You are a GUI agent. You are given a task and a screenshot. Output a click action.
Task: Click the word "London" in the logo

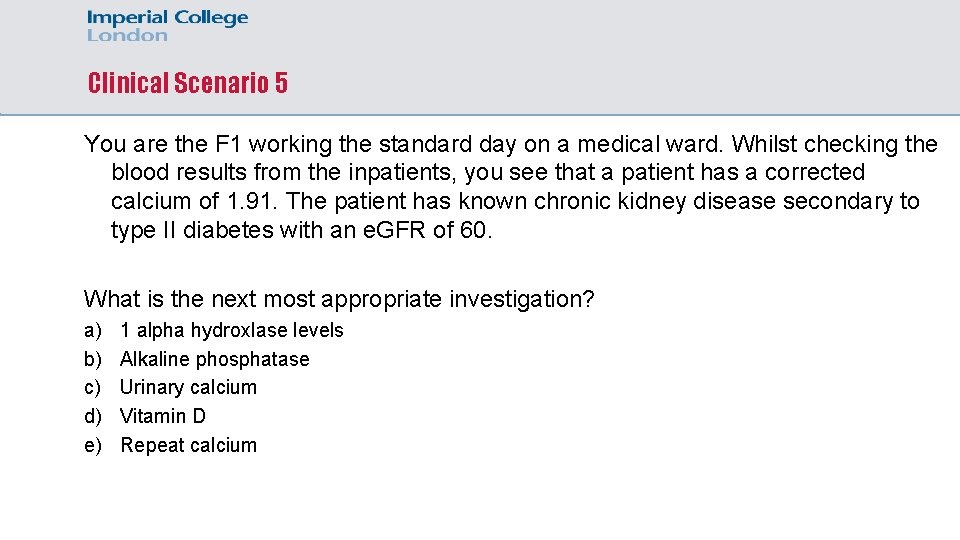pyautogui.click(x=128, y=36)
